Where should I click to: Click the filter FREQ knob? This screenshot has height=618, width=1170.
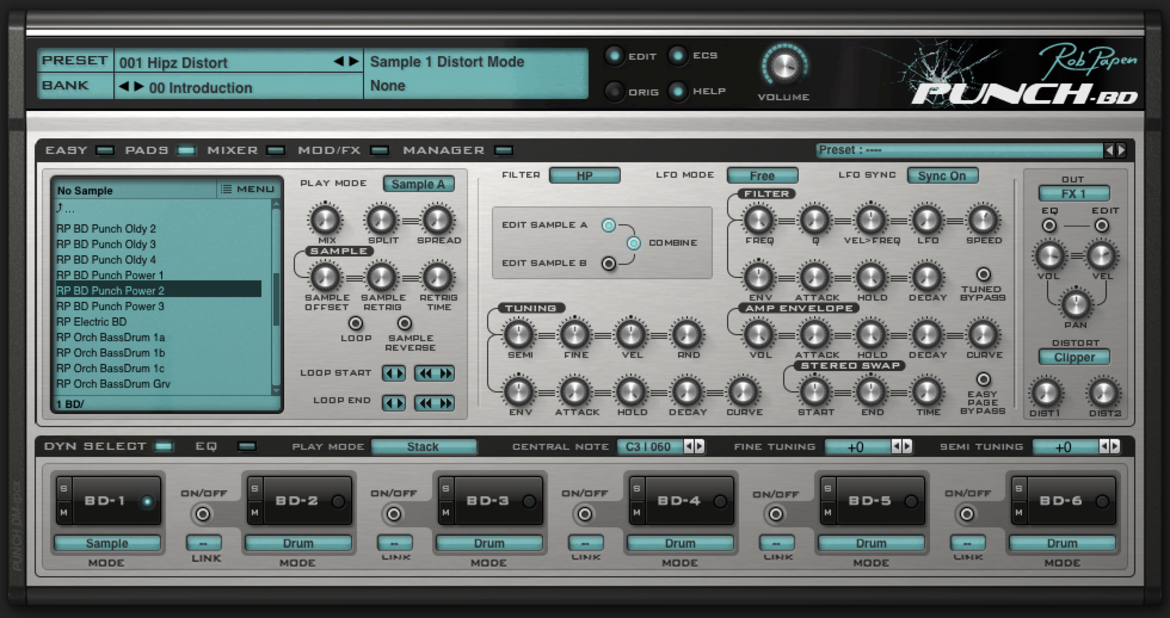pyautogui.click(x=759, y=219)
